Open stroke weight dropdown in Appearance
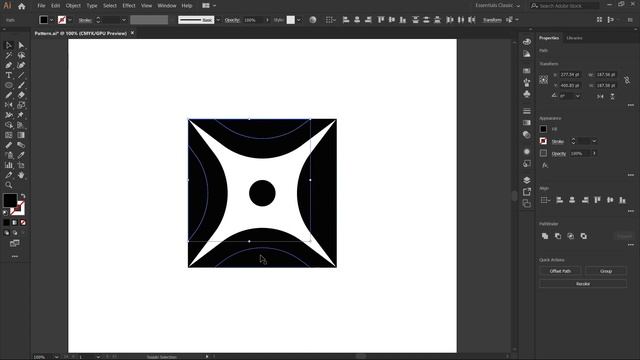This screenshot has height=360, width=640. click(x=594, y=141)
